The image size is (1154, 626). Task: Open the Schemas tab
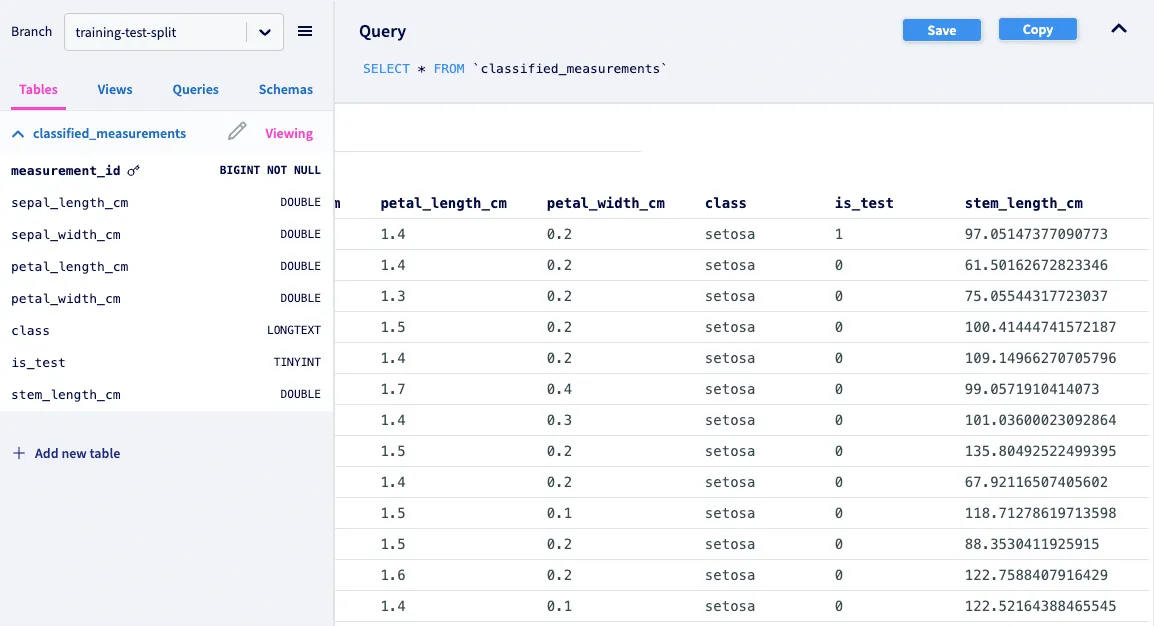[x=286, y=89]
